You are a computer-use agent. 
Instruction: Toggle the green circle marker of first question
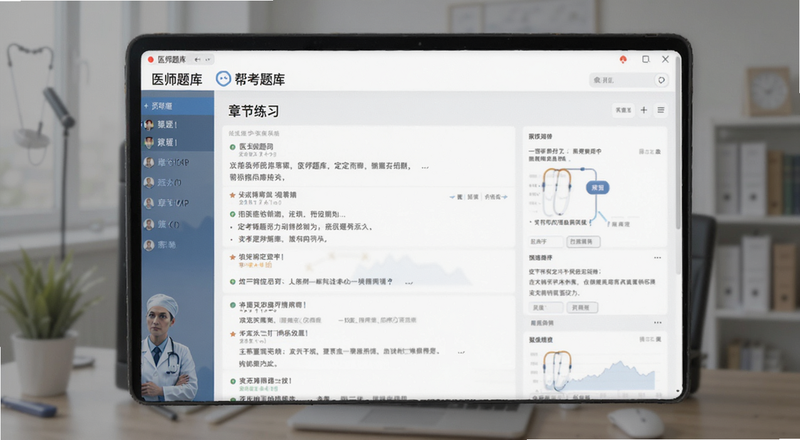click(233, 147)
